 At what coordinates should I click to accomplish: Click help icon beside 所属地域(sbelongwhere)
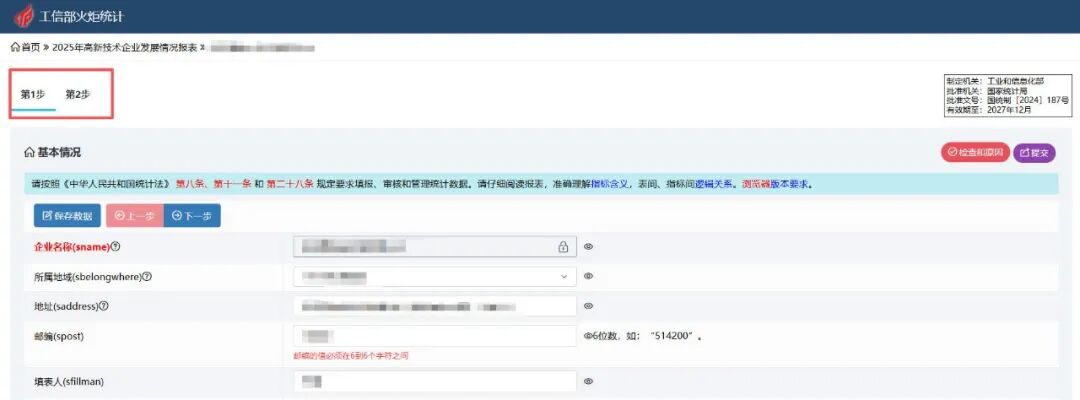click(x=147, y=277)
